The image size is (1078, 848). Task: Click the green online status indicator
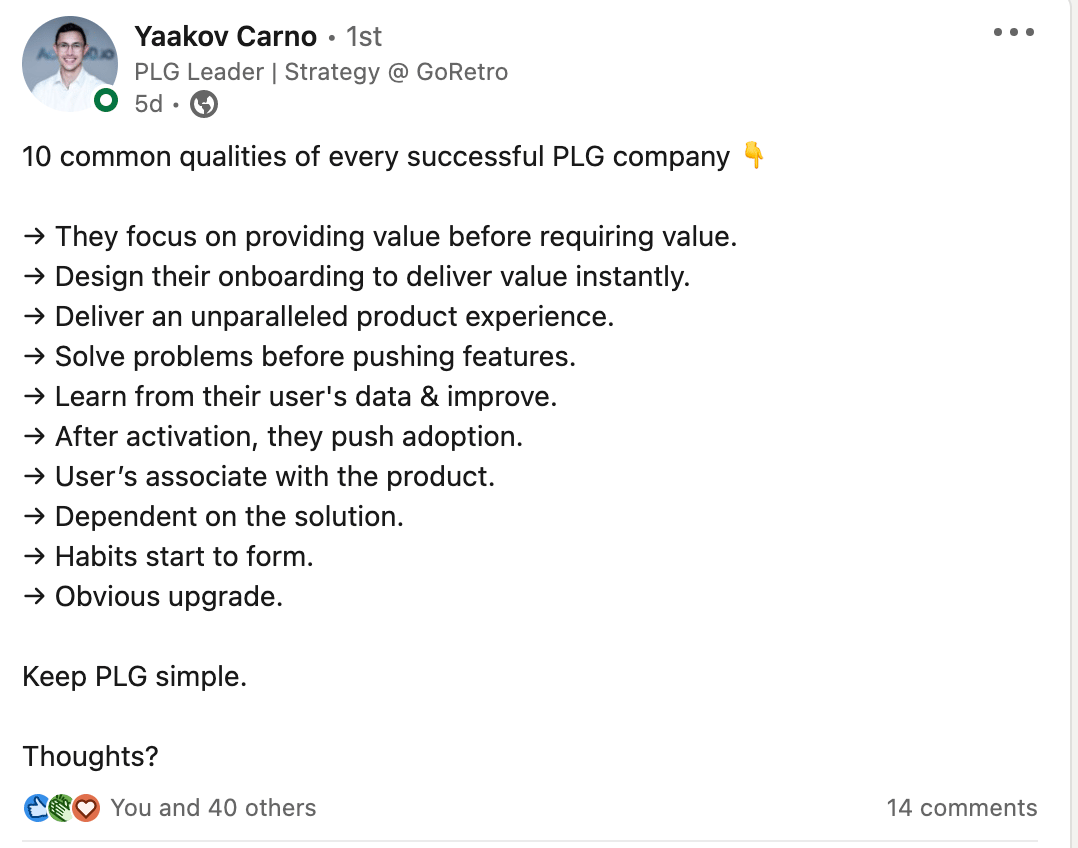click(105, 100)
